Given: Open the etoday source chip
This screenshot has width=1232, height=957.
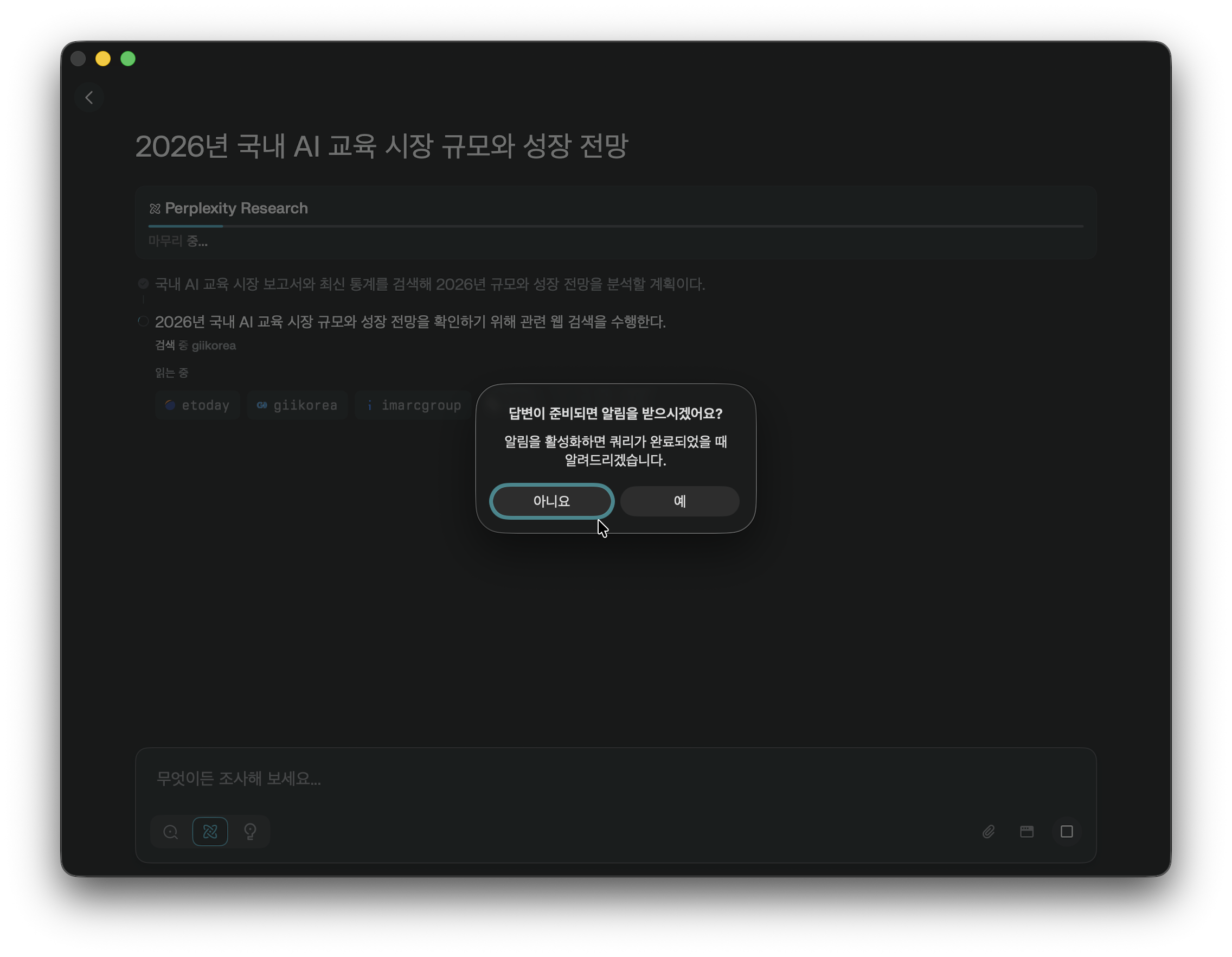Looking at the screenshot, I should (197, 405).
